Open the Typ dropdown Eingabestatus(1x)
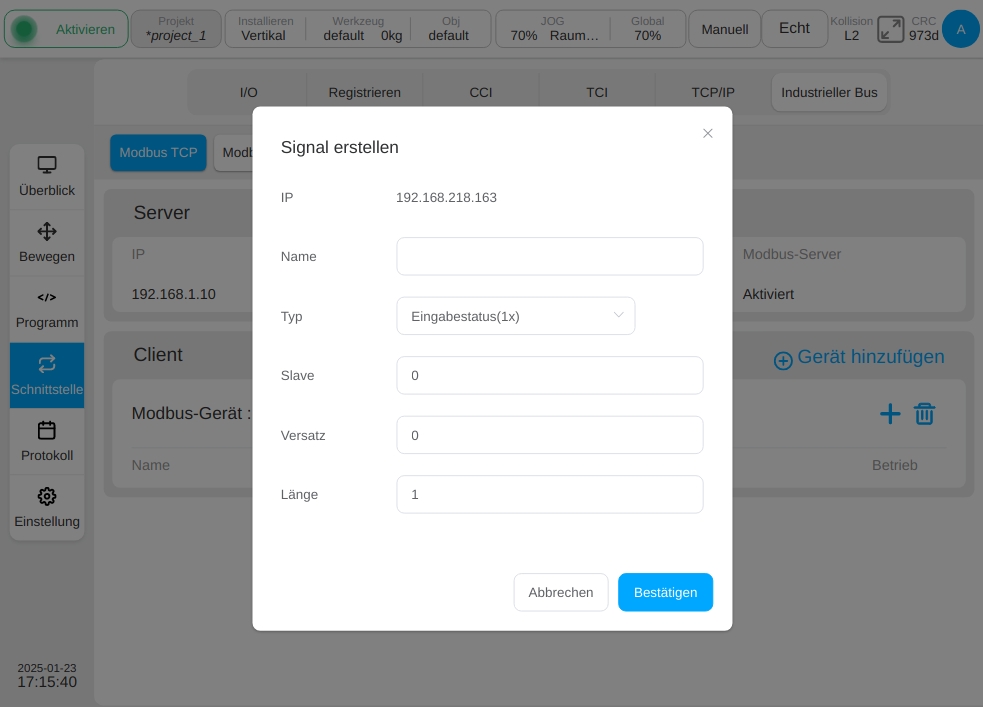This screenshot has width=983, height=707. point(516,316)
